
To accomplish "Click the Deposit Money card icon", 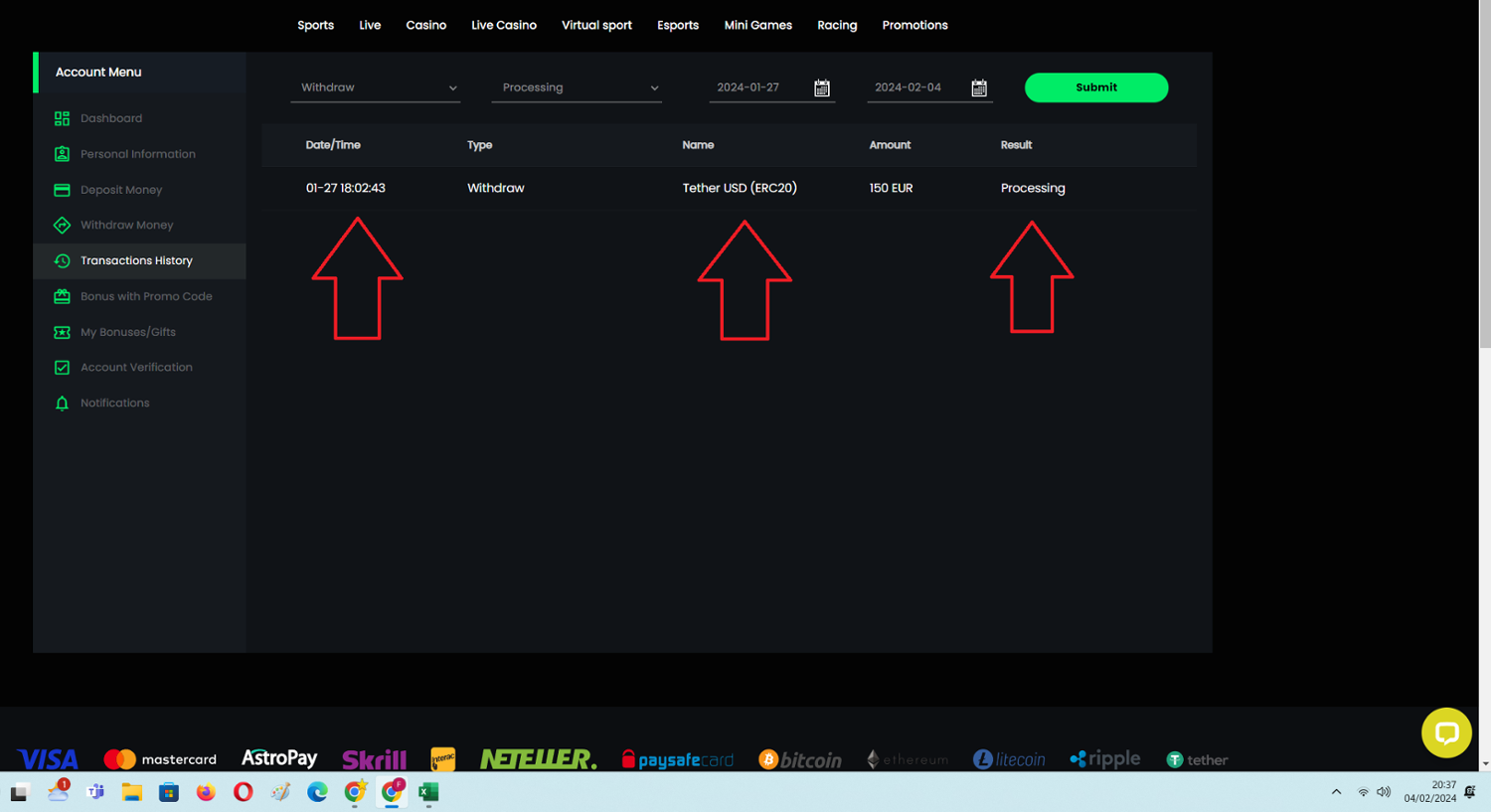I will [x=62, y=190].
